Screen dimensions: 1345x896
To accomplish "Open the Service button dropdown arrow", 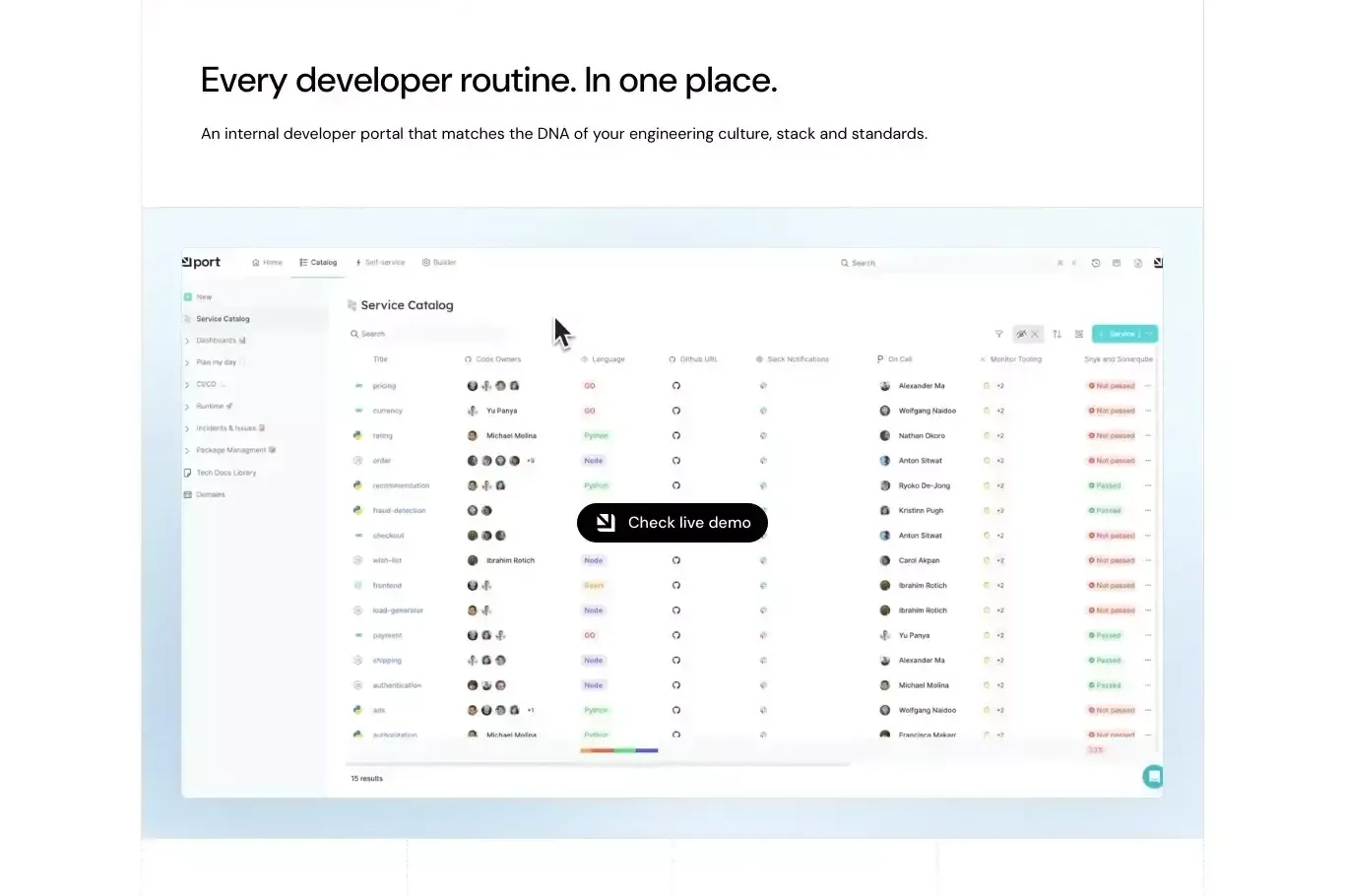I will [x=1149, y=334].
